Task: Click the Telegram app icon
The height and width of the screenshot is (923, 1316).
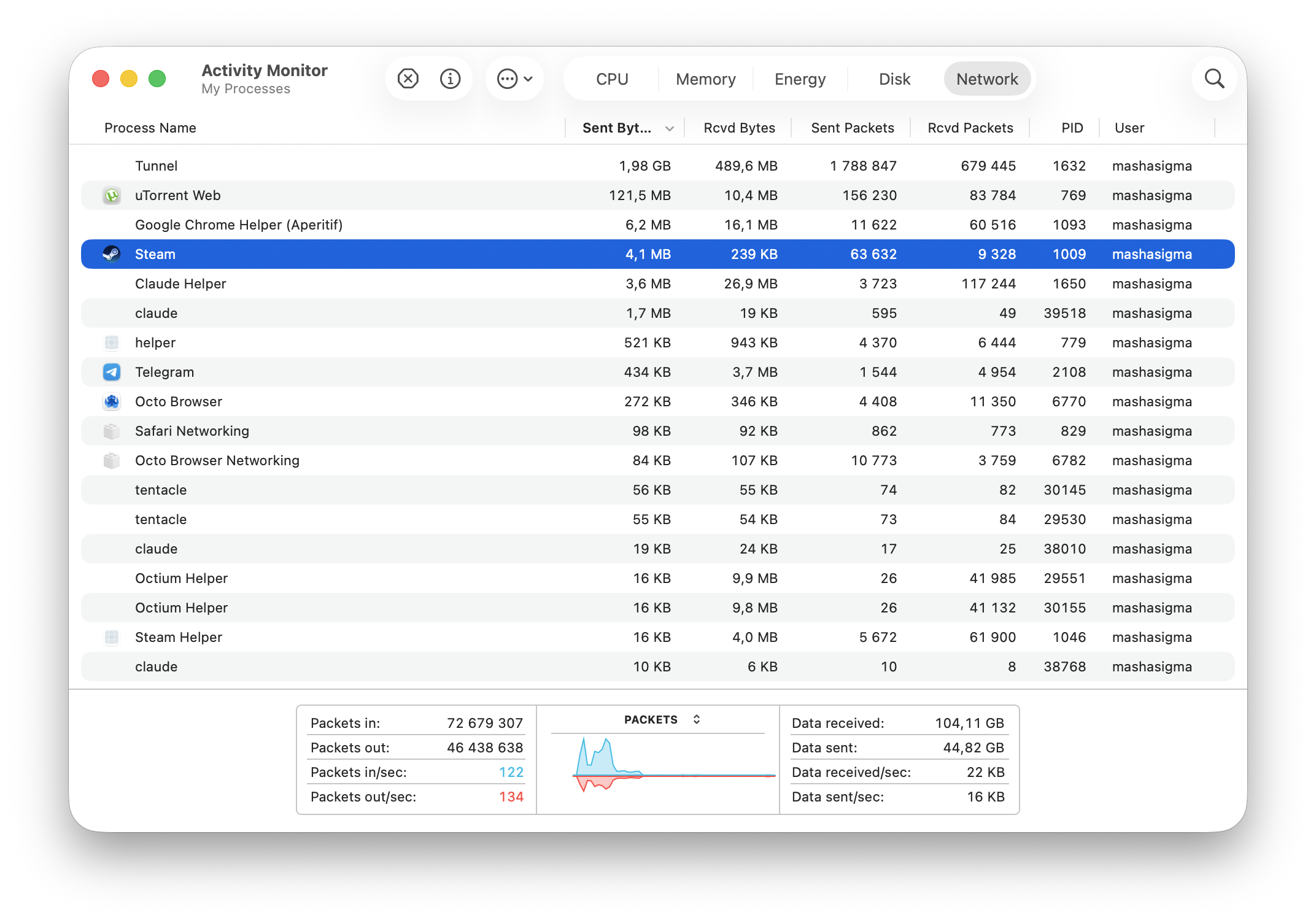Action: [x=112, y=372]
